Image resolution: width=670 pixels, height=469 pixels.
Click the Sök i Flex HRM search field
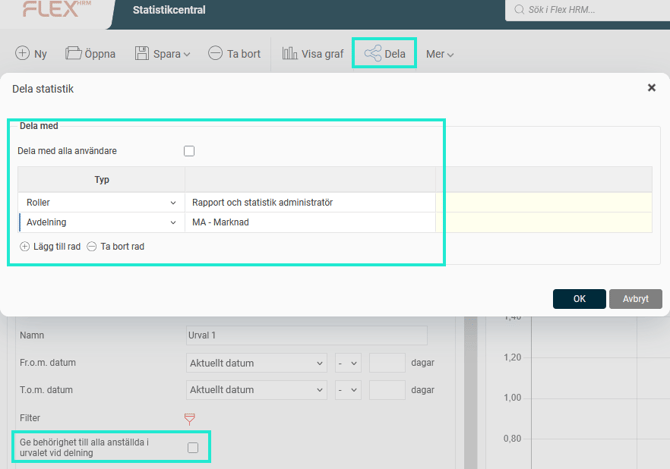(x=590, y=10)
